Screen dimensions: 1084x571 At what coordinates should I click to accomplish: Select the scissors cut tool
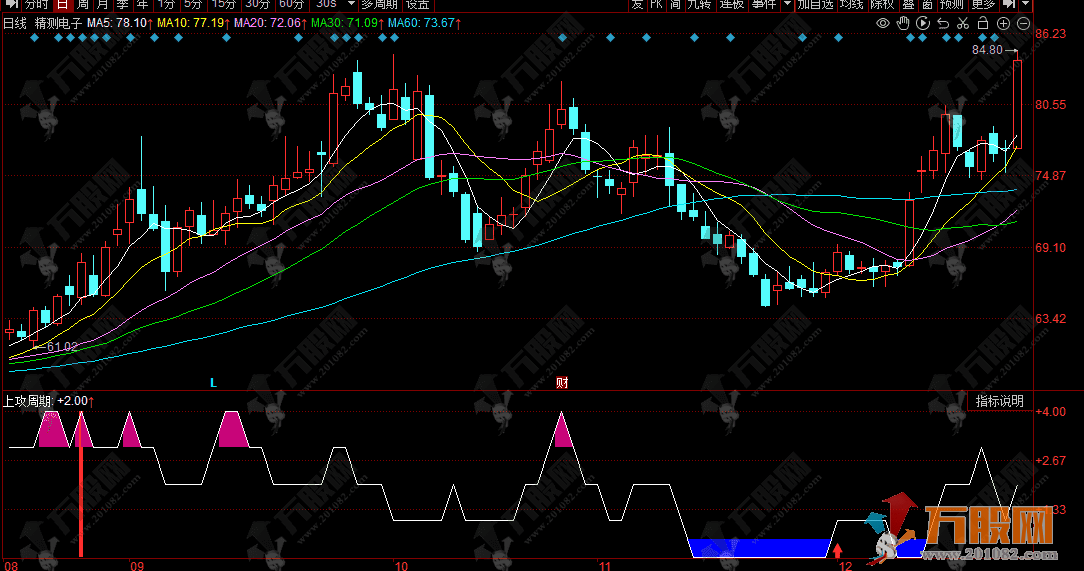pyautogui.click(x=963, y=23)
